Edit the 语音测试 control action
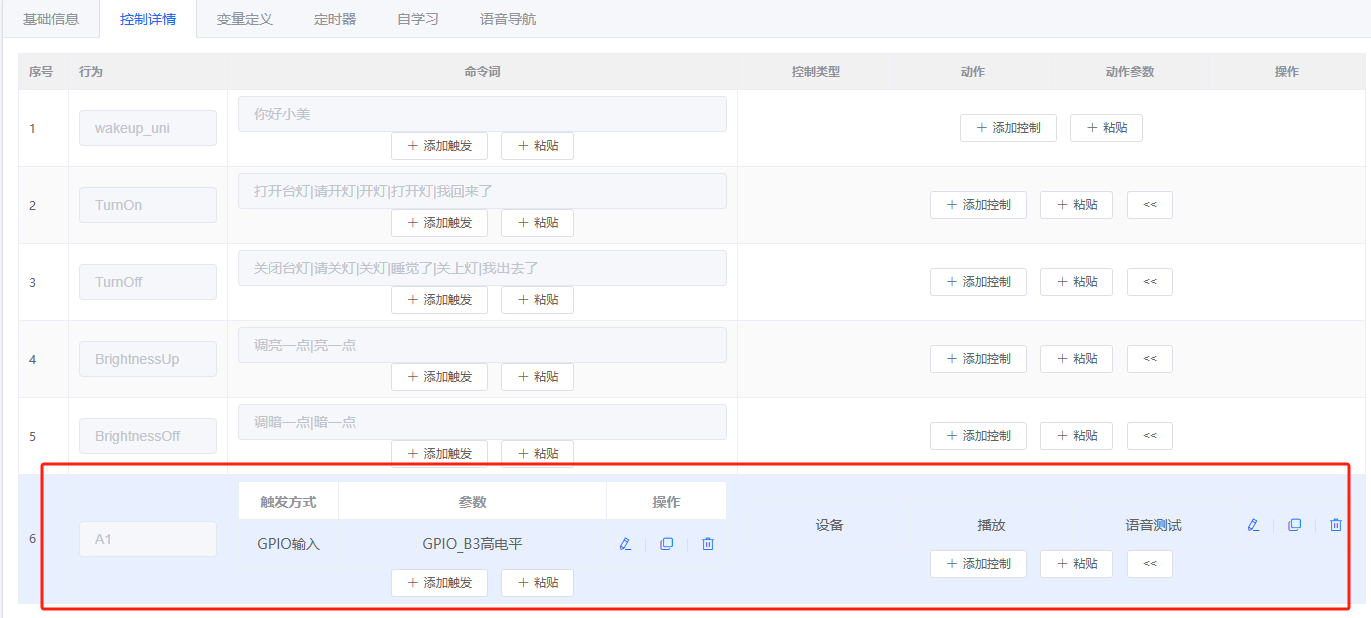This screenshot has height=618, width=1371. coord(1253,525)
